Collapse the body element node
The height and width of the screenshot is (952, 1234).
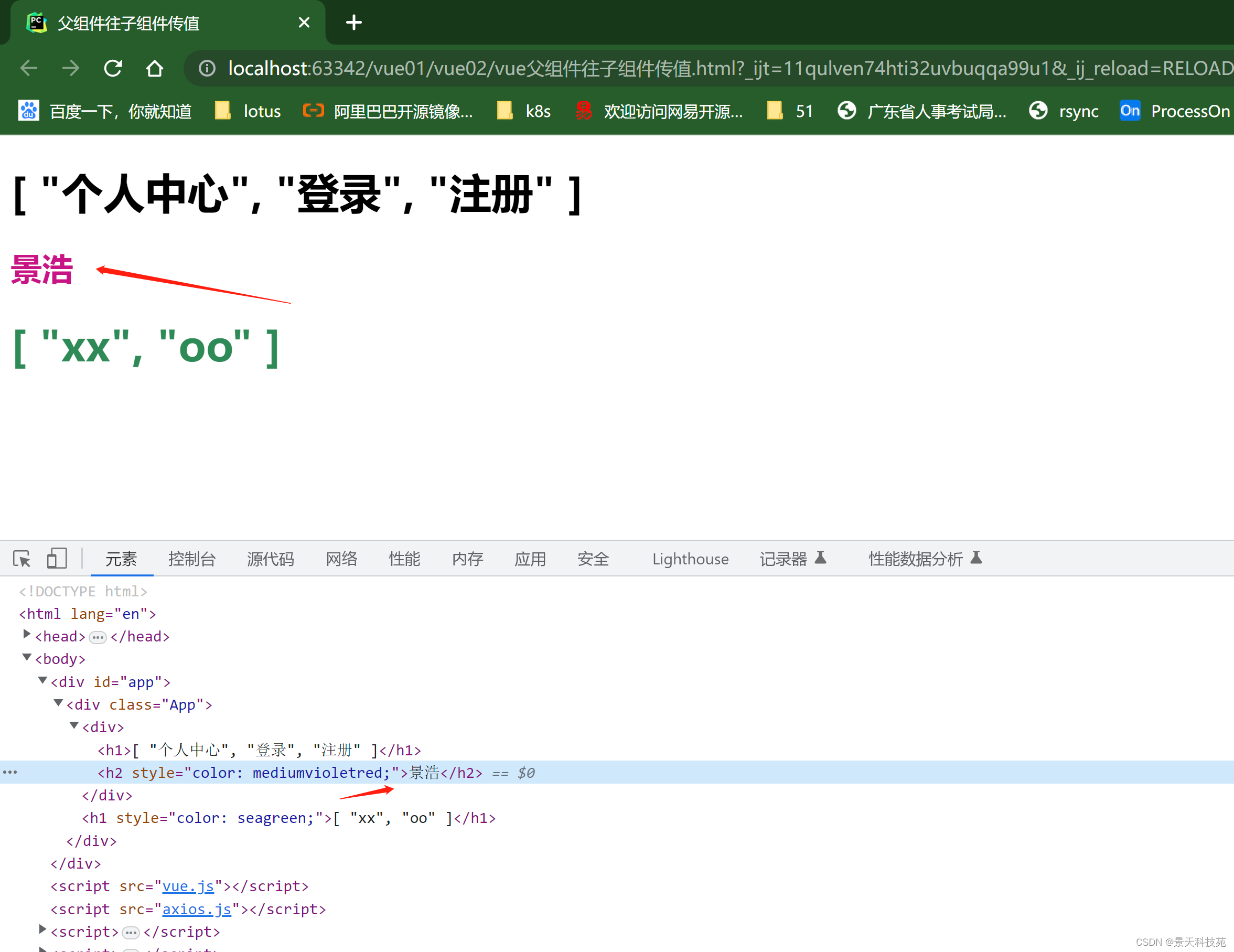point(27,657)
